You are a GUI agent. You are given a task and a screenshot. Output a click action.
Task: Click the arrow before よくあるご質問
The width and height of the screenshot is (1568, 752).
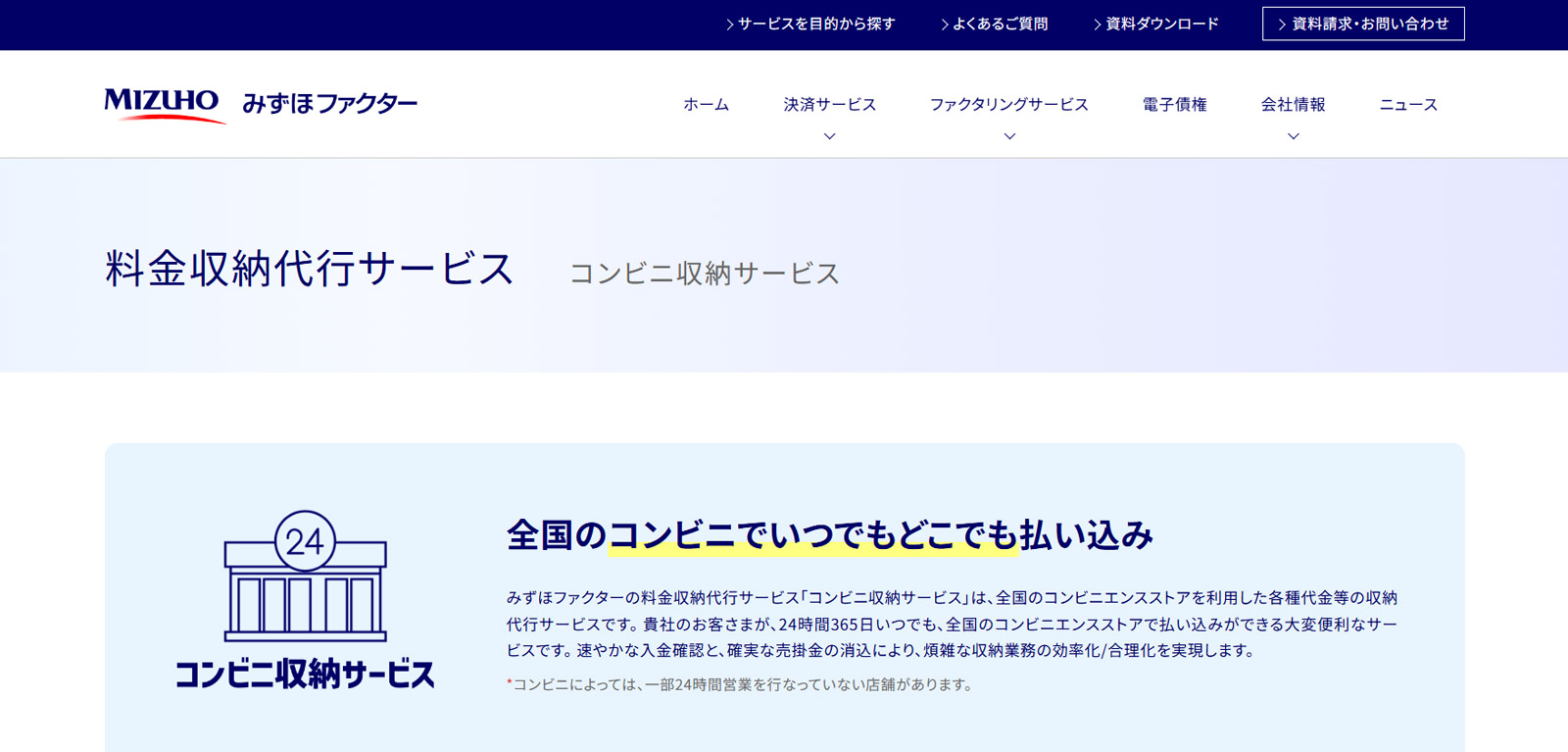[945, 25]
